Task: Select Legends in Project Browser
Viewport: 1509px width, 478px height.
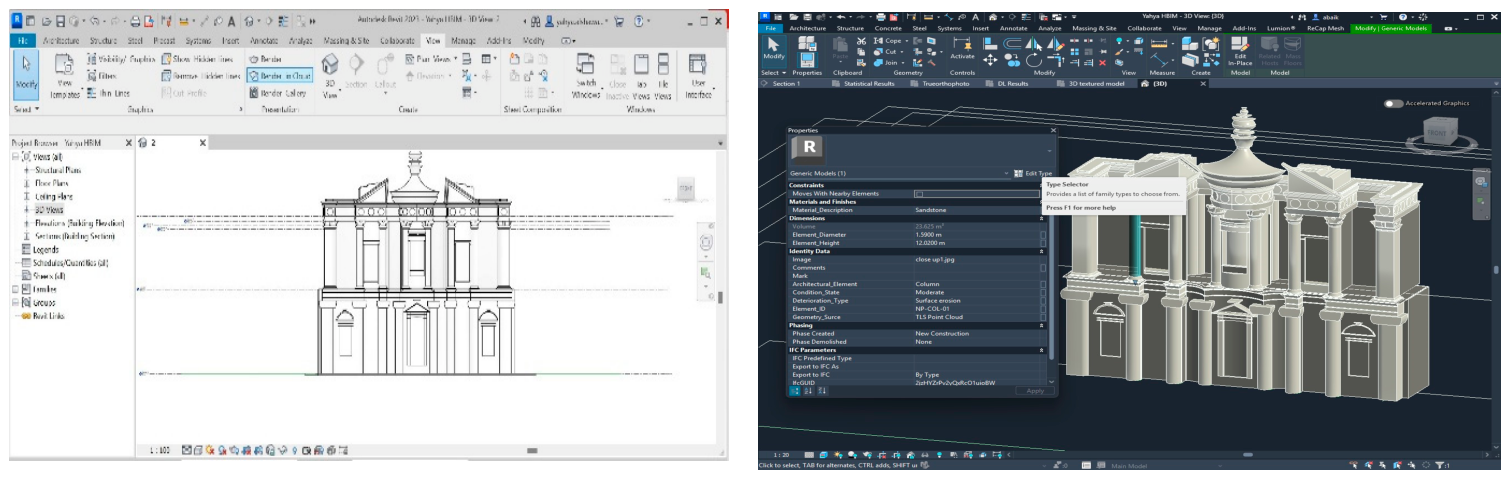Action: [x=46, y=249]
